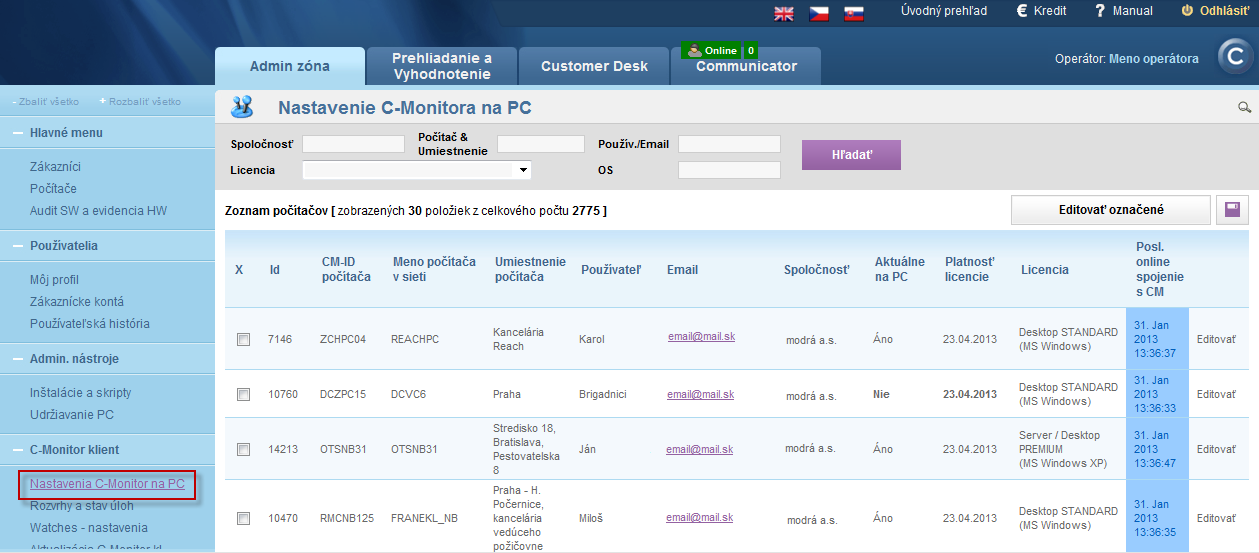Open Počítače in sidebar

(53, 189)
